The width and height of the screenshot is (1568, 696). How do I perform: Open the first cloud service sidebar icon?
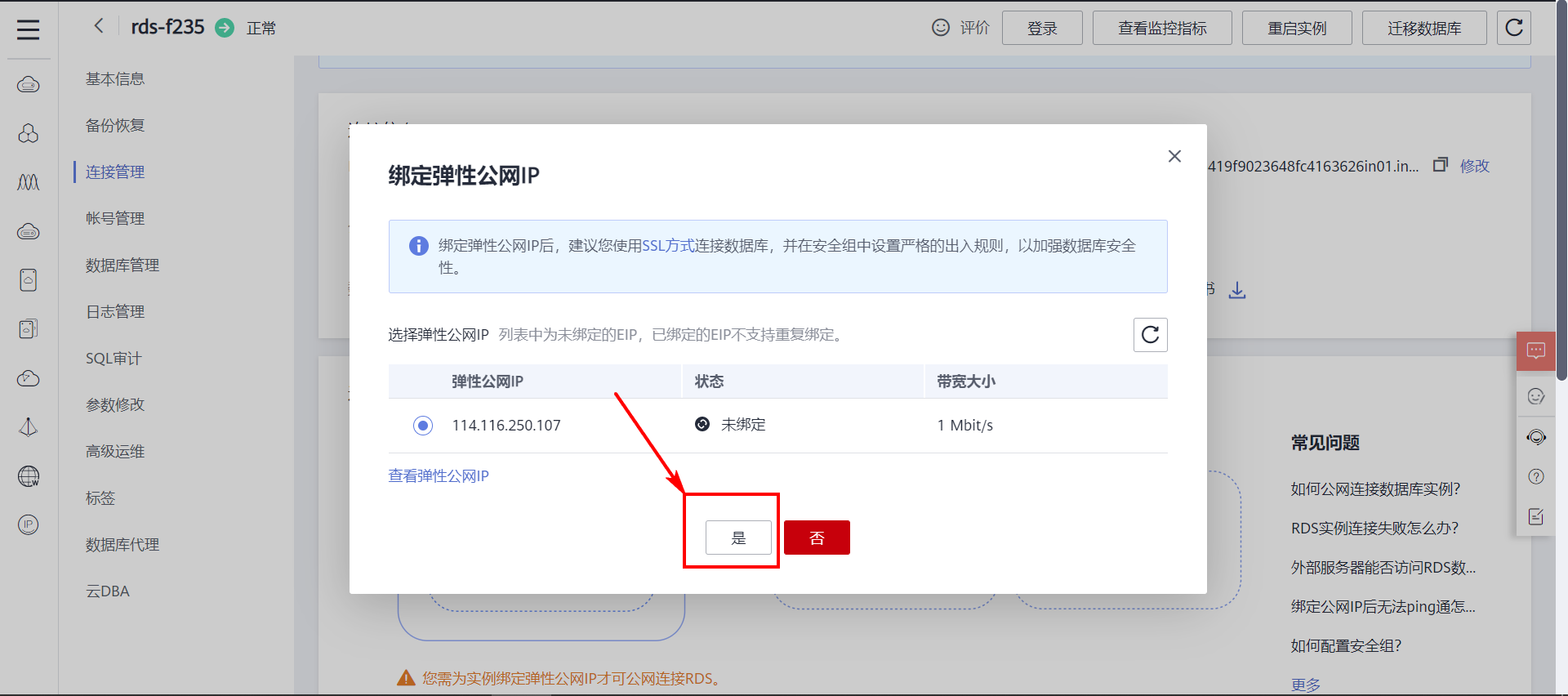coord(29,84)
